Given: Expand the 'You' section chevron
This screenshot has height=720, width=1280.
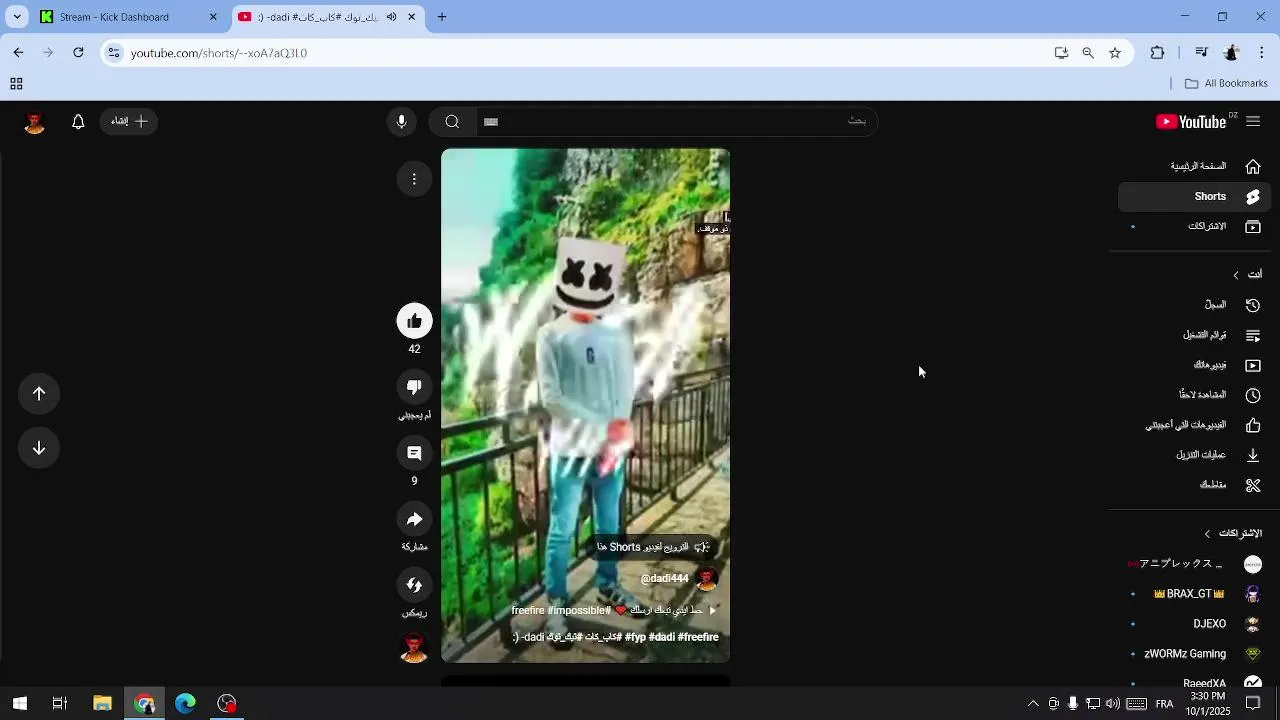Looking at the screenshot, I should [x=1236, y=275].
